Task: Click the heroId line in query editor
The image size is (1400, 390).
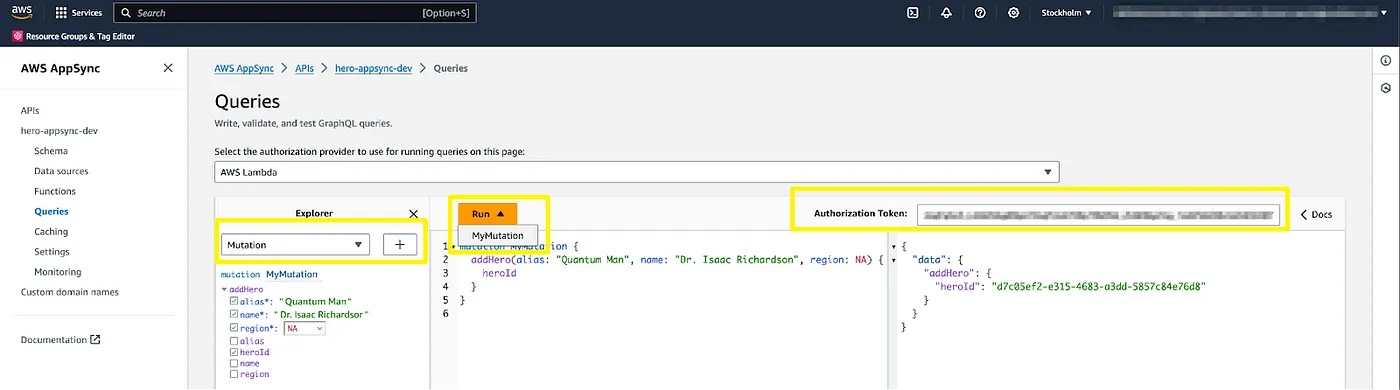Action: tap(500, 272)
